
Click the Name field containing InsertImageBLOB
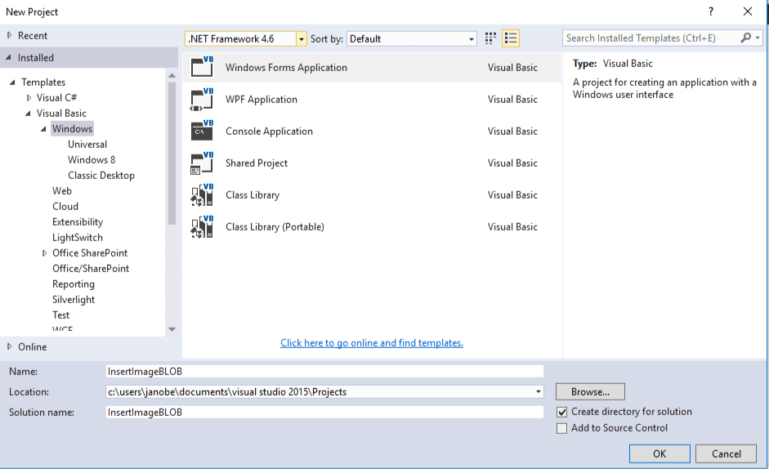click(x=325, y=371)
